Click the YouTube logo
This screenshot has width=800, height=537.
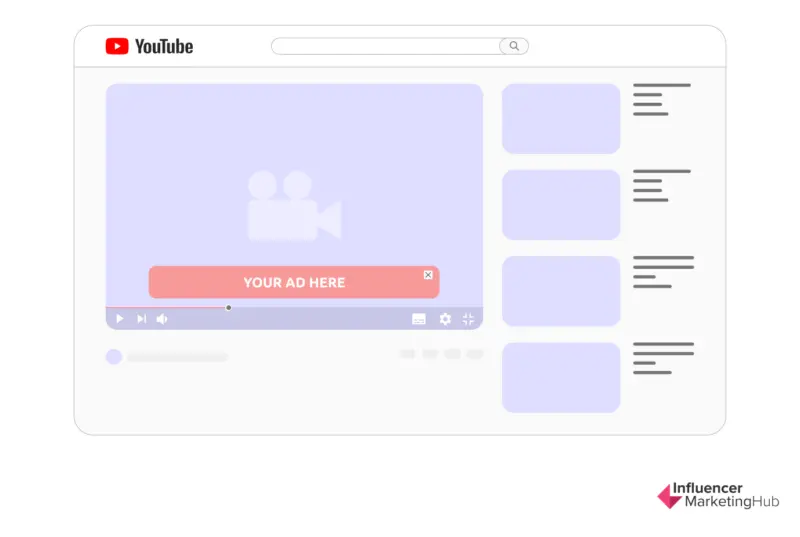pyautogui.click(x=149, y=46)
